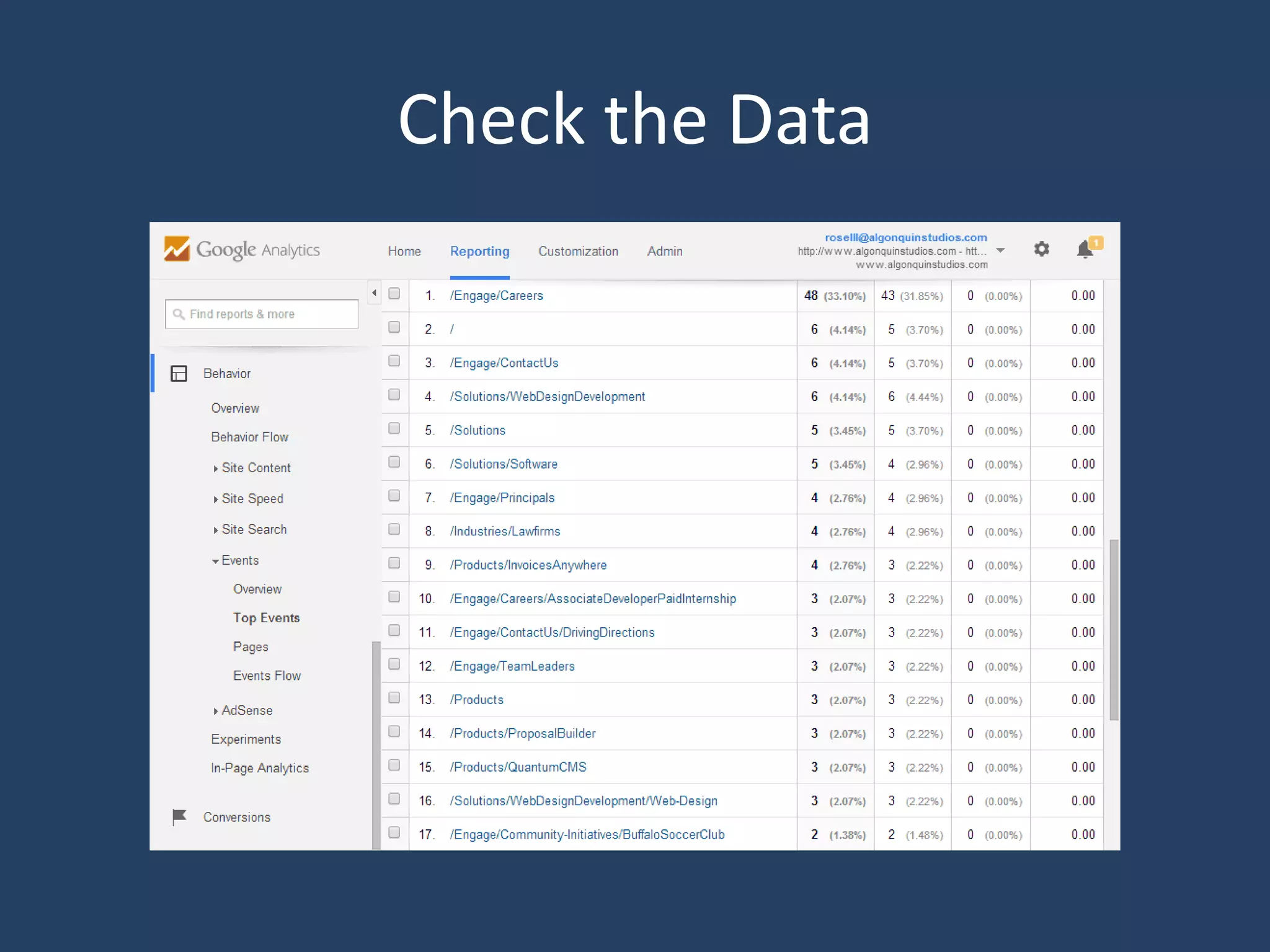The width and height of the screenshot is (1270, 952).
Task: Click the Conversions flag icon
Action: (x=179, y=817)
